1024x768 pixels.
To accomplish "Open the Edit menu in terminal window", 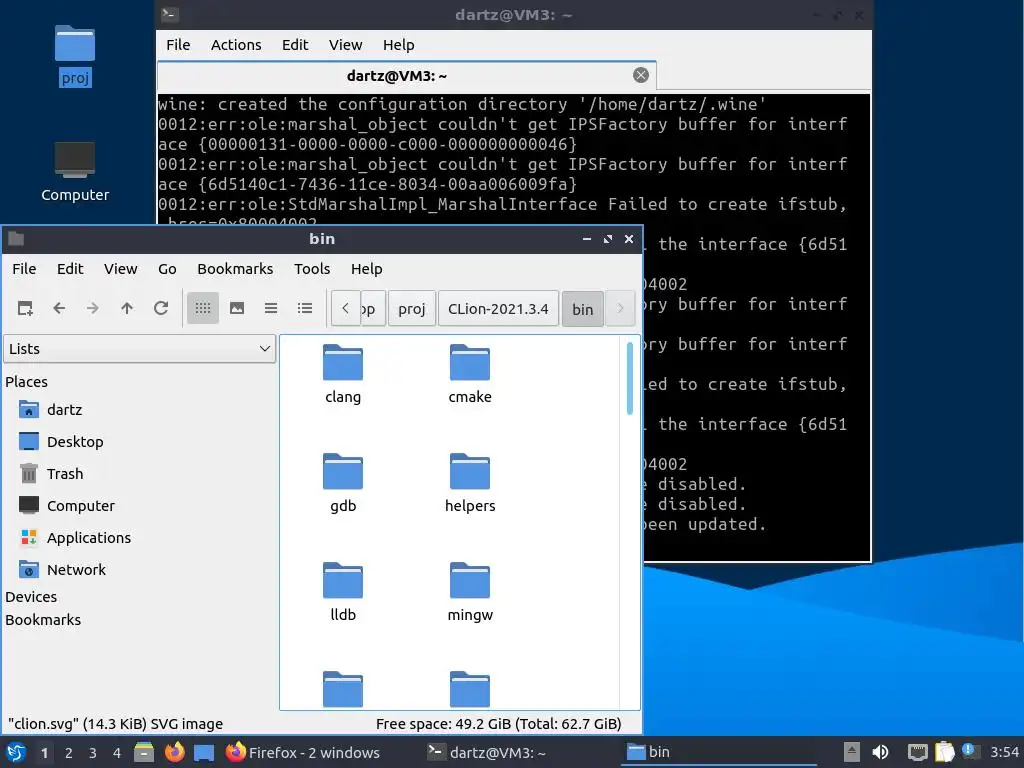I will coord(295,45).
